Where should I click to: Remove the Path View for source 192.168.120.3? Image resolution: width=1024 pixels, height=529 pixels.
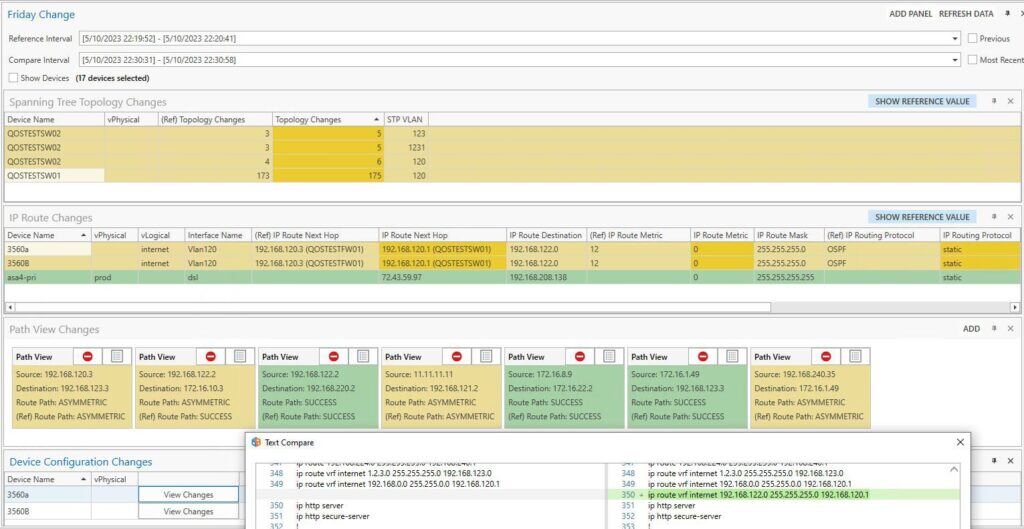pyautogui.click(x=88, y=356)
